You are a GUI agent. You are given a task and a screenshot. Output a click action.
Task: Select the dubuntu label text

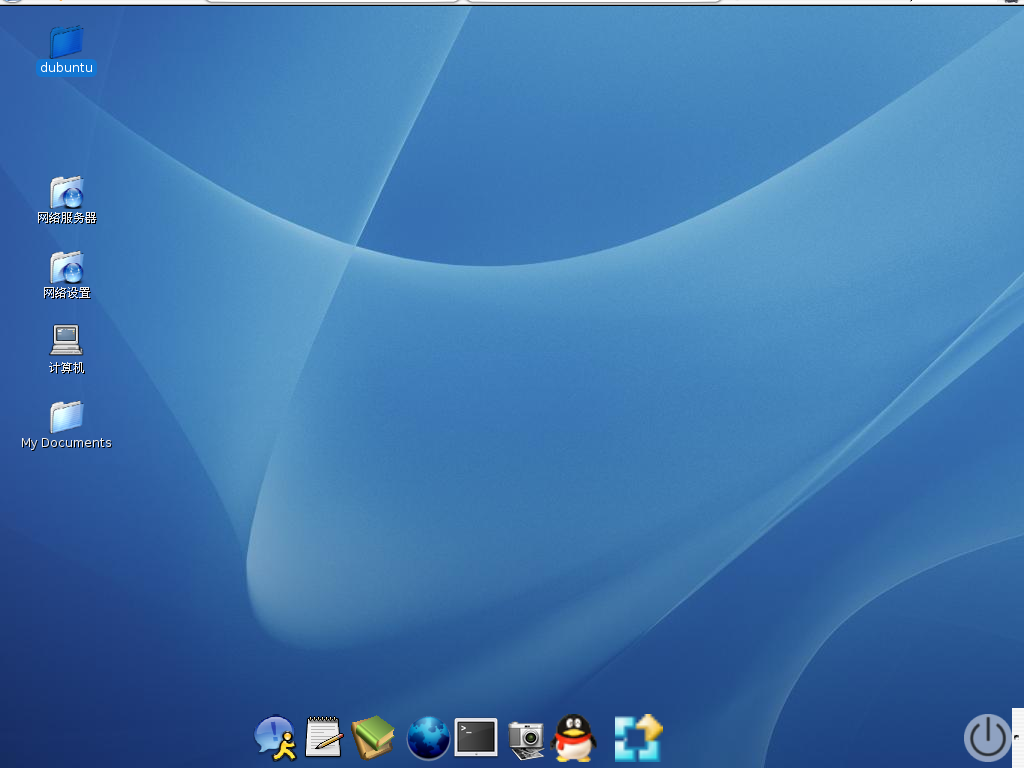point(66,67)
